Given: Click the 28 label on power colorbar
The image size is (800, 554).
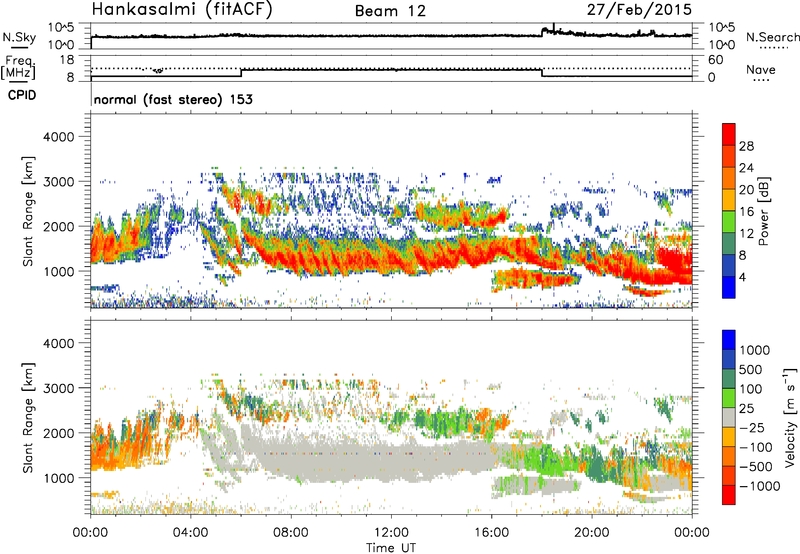Looking at the screenshot, I should 746,146.
